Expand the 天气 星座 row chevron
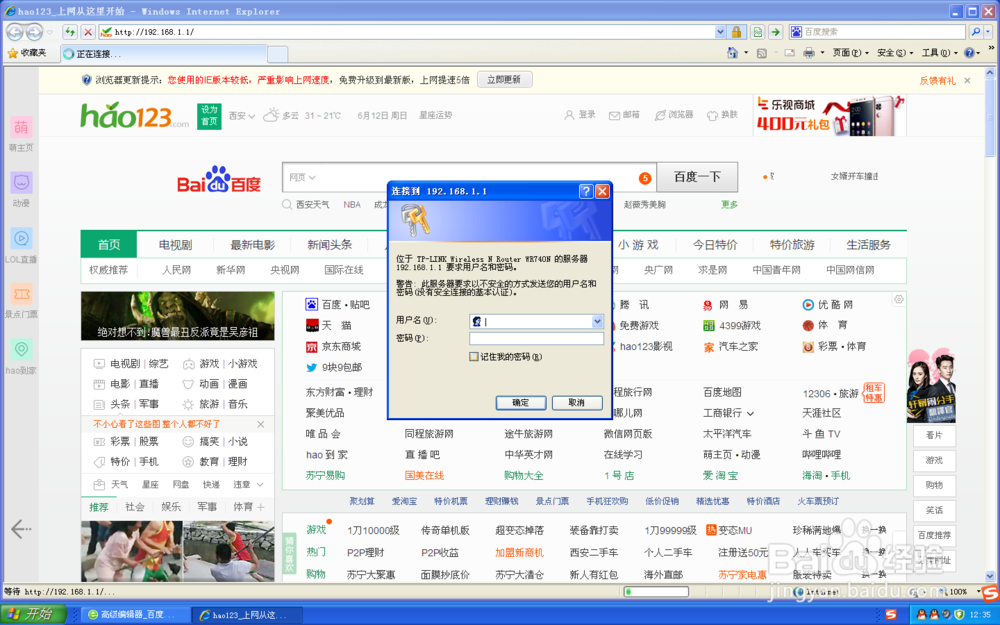 [260, 485]
